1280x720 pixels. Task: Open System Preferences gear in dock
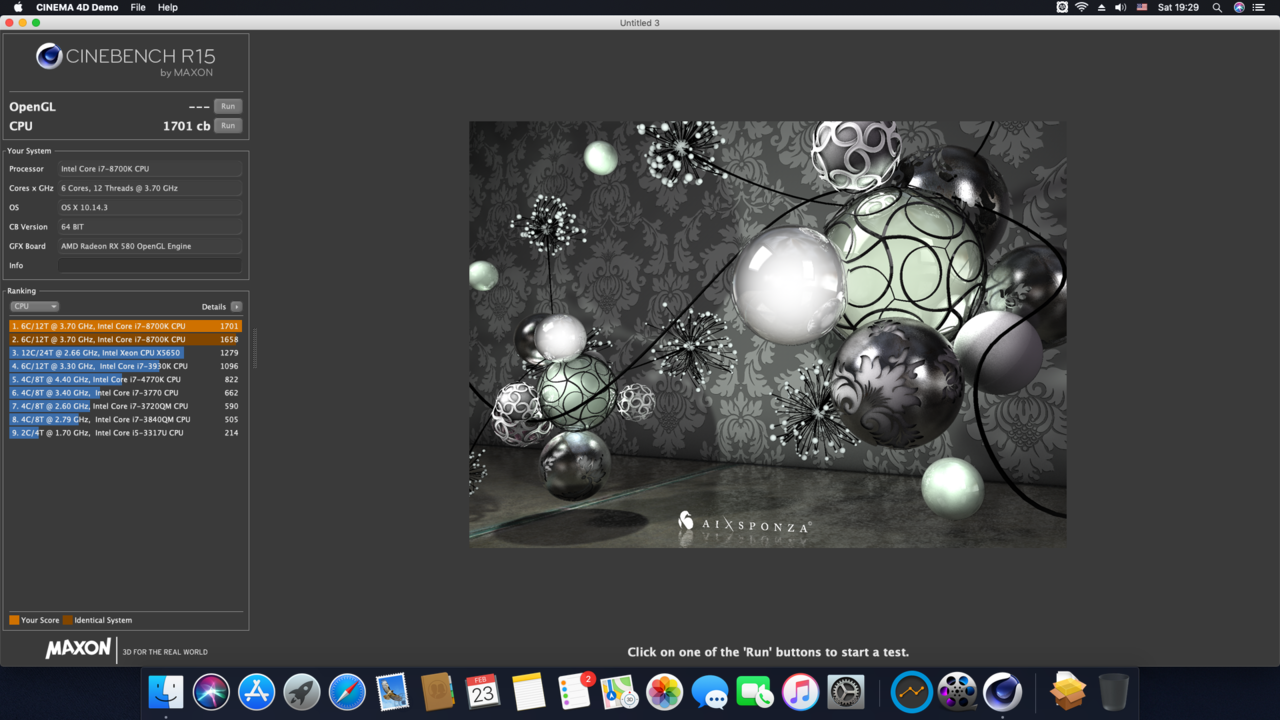coord(846,692)
